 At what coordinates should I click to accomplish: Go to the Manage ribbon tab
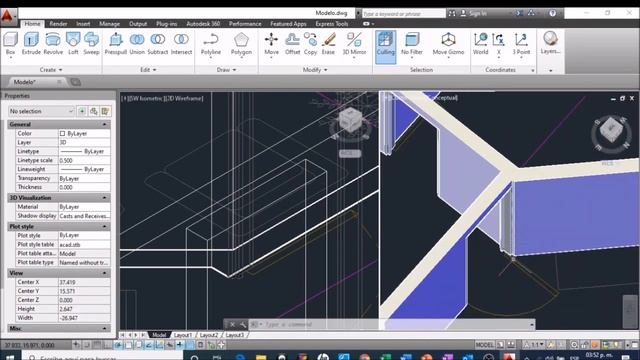pos(109,24)
